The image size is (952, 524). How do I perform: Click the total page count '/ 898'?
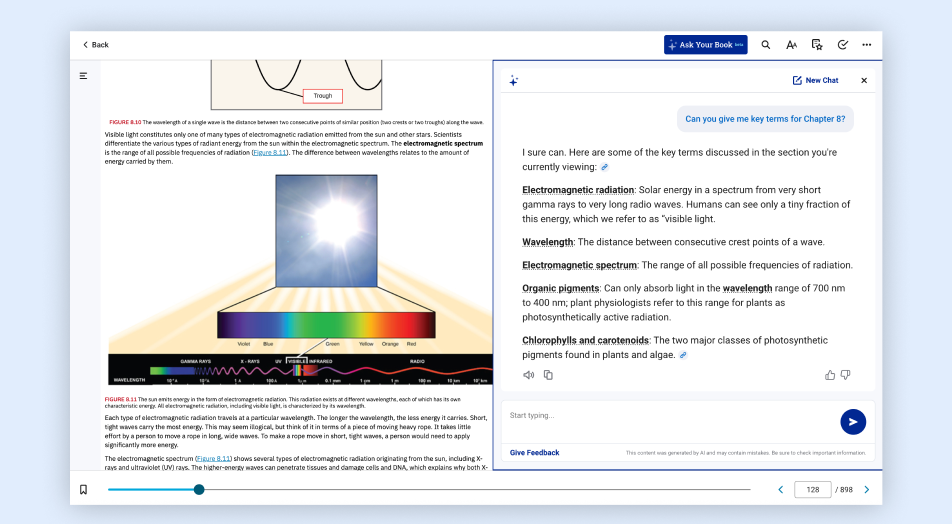pyautogui.click(x=844, y=489)
